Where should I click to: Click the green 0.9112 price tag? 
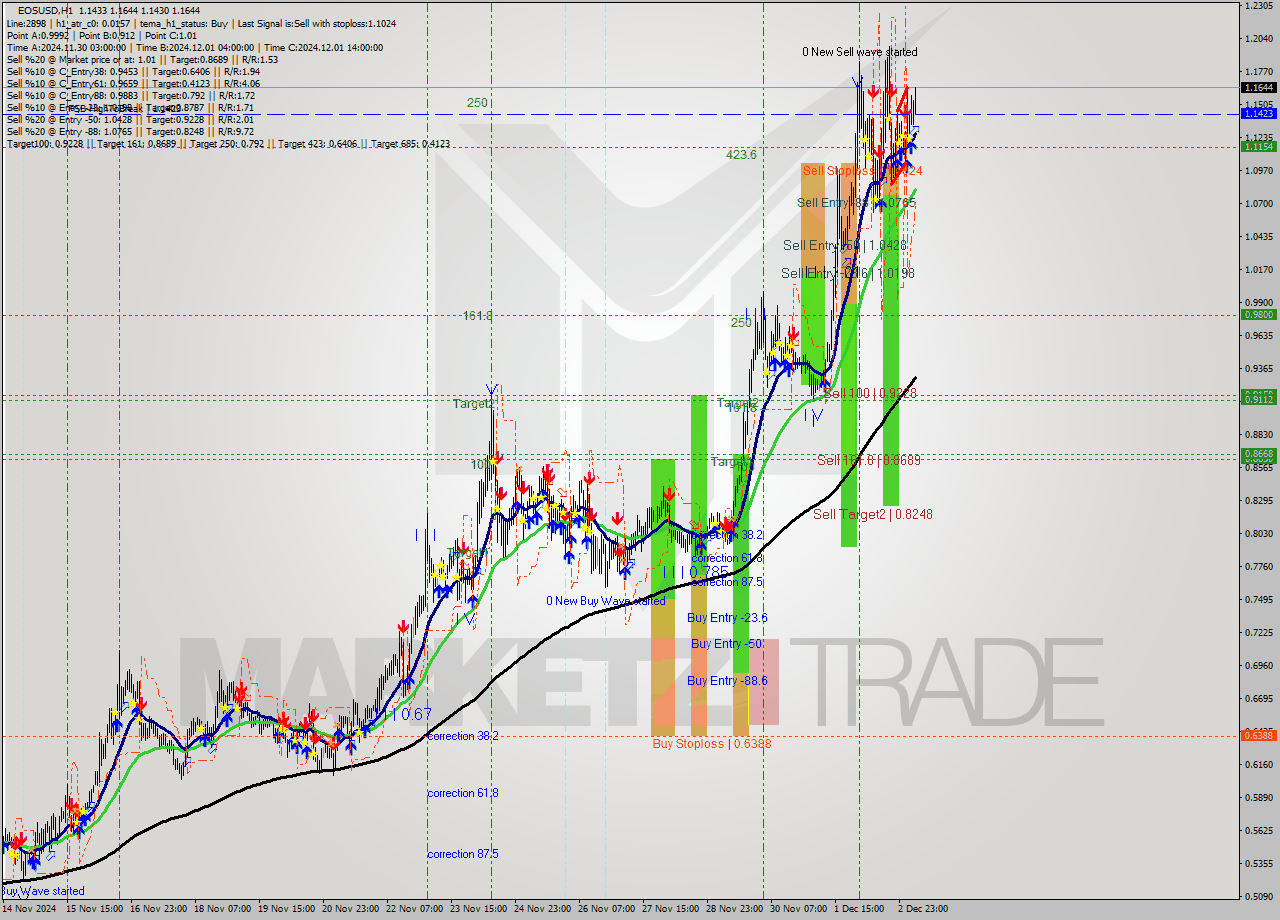[x=1258, y=399]
